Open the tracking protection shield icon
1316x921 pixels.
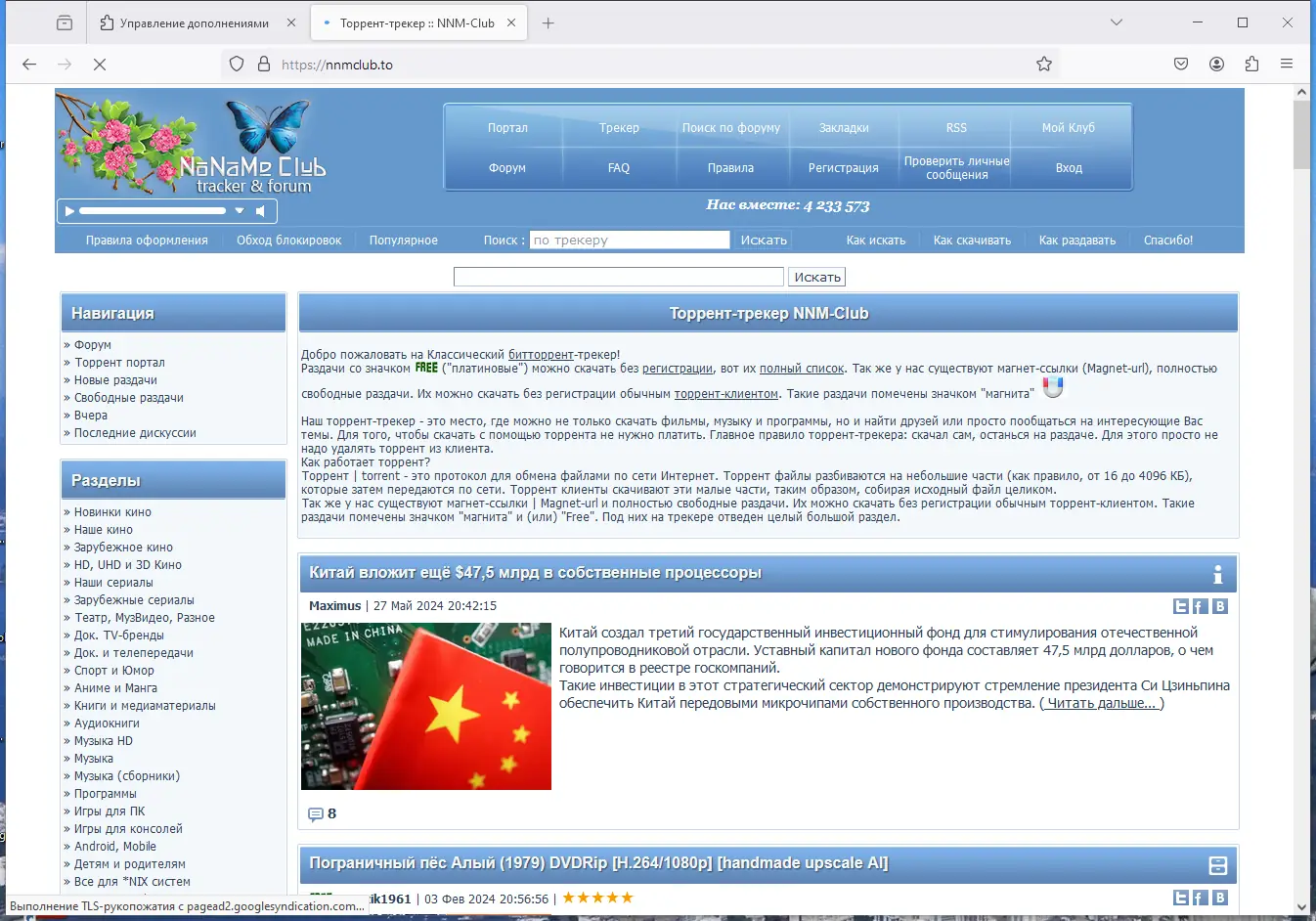237,65
